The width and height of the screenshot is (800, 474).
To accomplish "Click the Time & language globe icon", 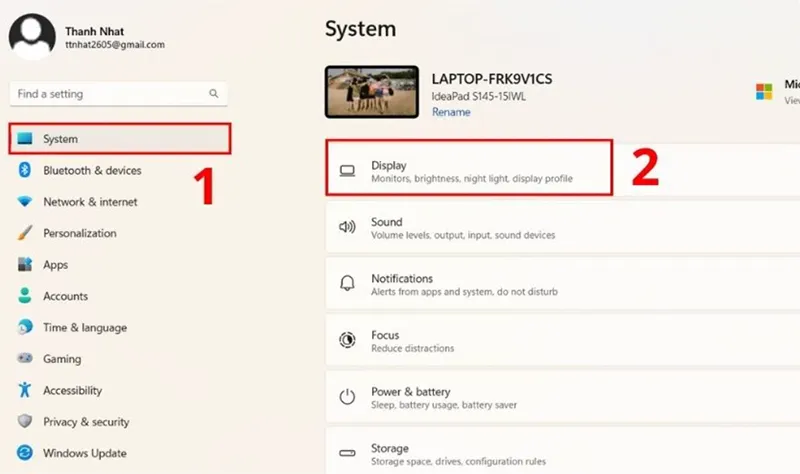I will pyautogui.click(x=24, y=327).
